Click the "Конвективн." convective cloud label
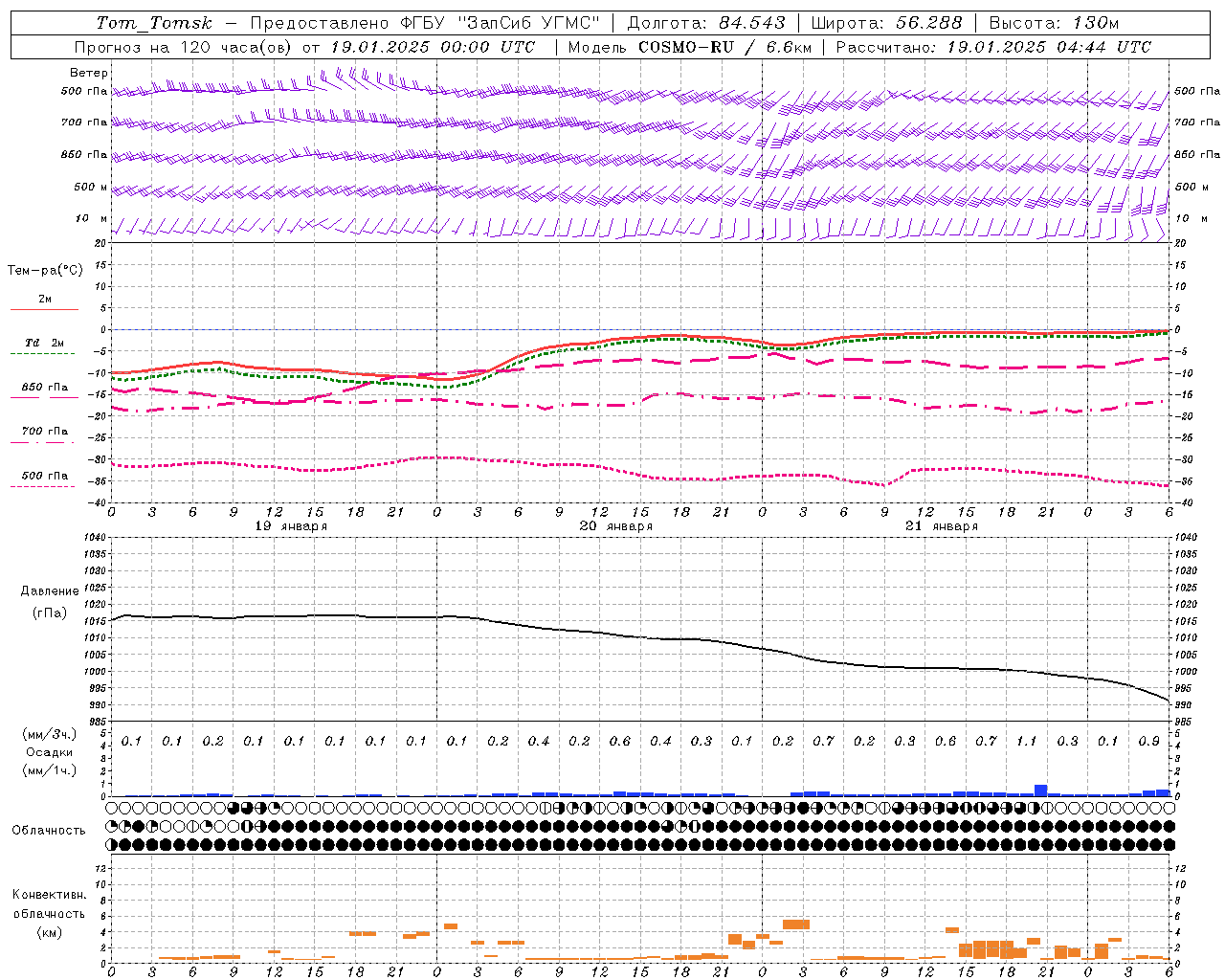 click(x=50, y=895)
